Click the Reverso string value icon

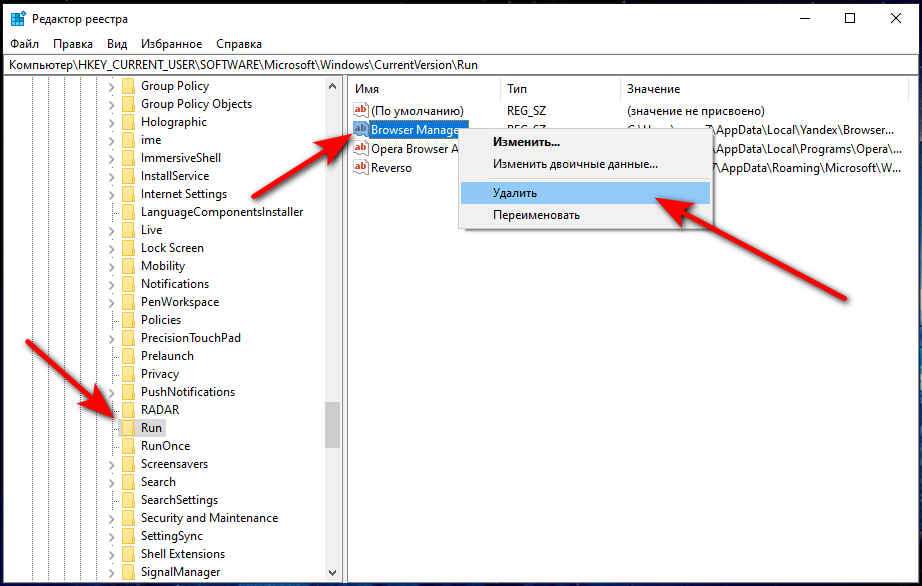pos(361,168)
